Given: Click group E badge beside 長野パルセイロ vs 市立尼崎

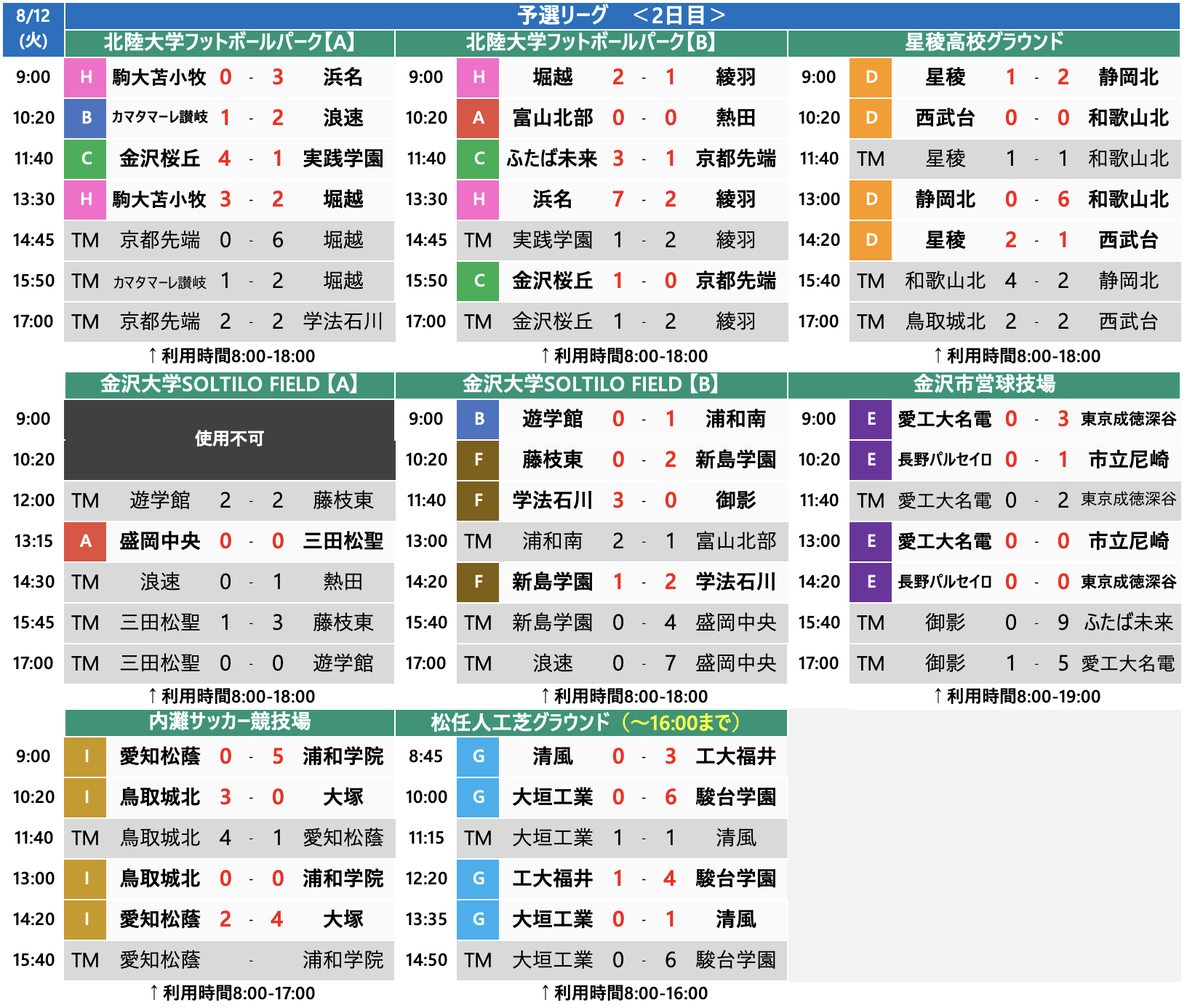Looking at the screenshot, I should coord(871,460).
